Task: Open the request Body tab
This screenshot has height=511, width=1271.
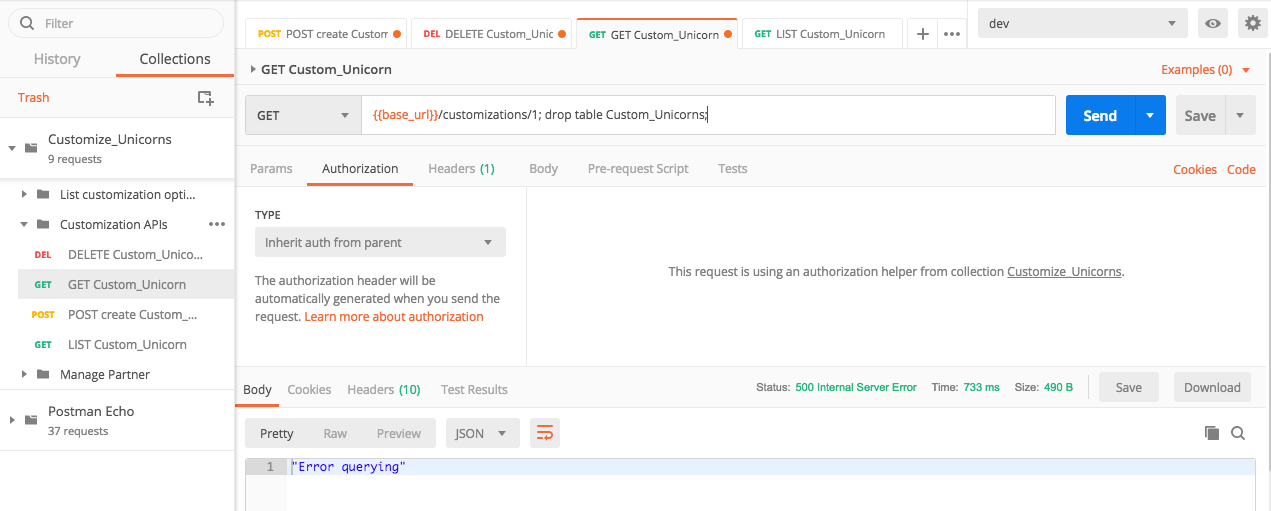Action: pyautogui.click(x=543, y=168)
